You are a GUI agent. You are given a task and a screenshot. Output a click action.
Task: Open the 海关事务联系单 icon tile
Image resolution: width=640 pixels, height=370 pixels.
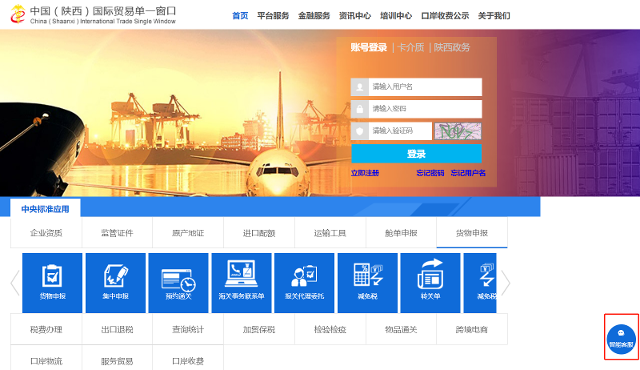tap(241, 283)
